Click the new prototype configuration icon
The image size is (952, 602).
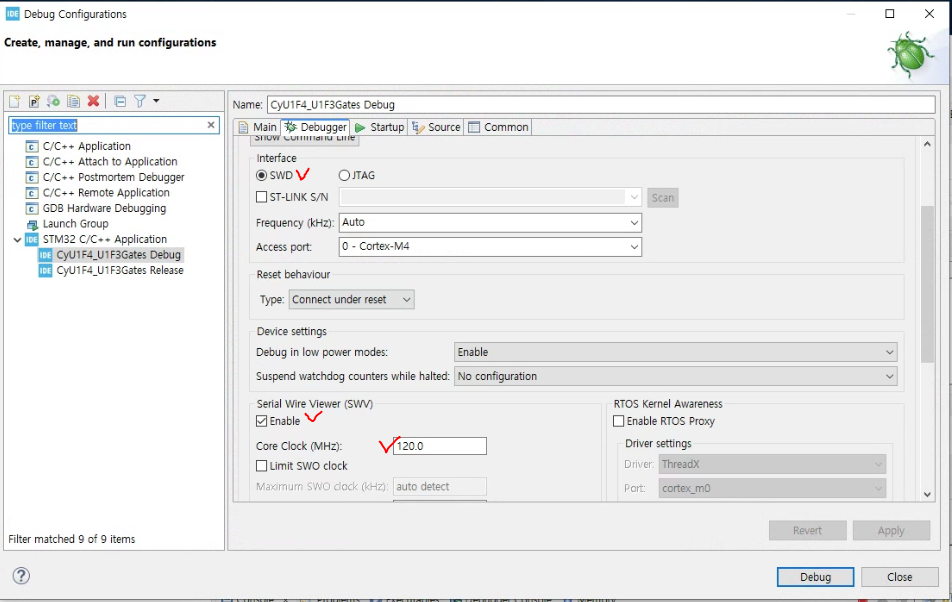click(34, 101)
